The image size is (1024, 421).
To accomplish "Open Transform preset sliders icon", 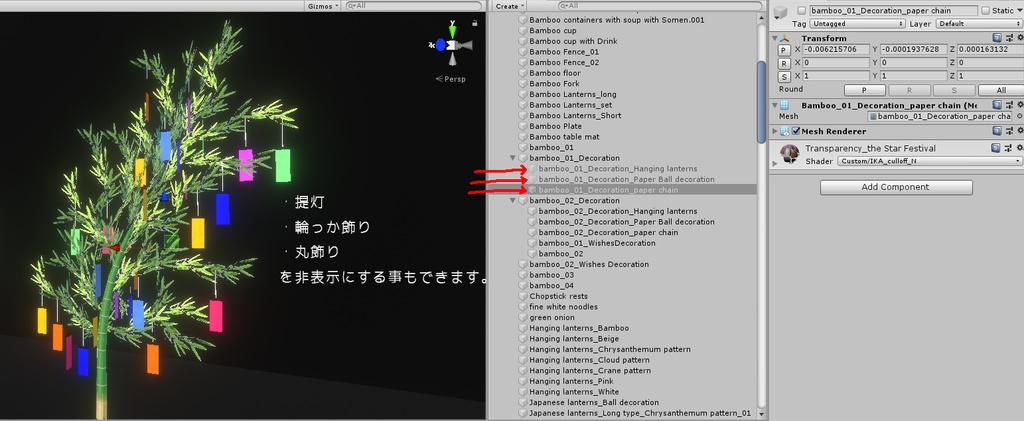I will click(1008, 39).
